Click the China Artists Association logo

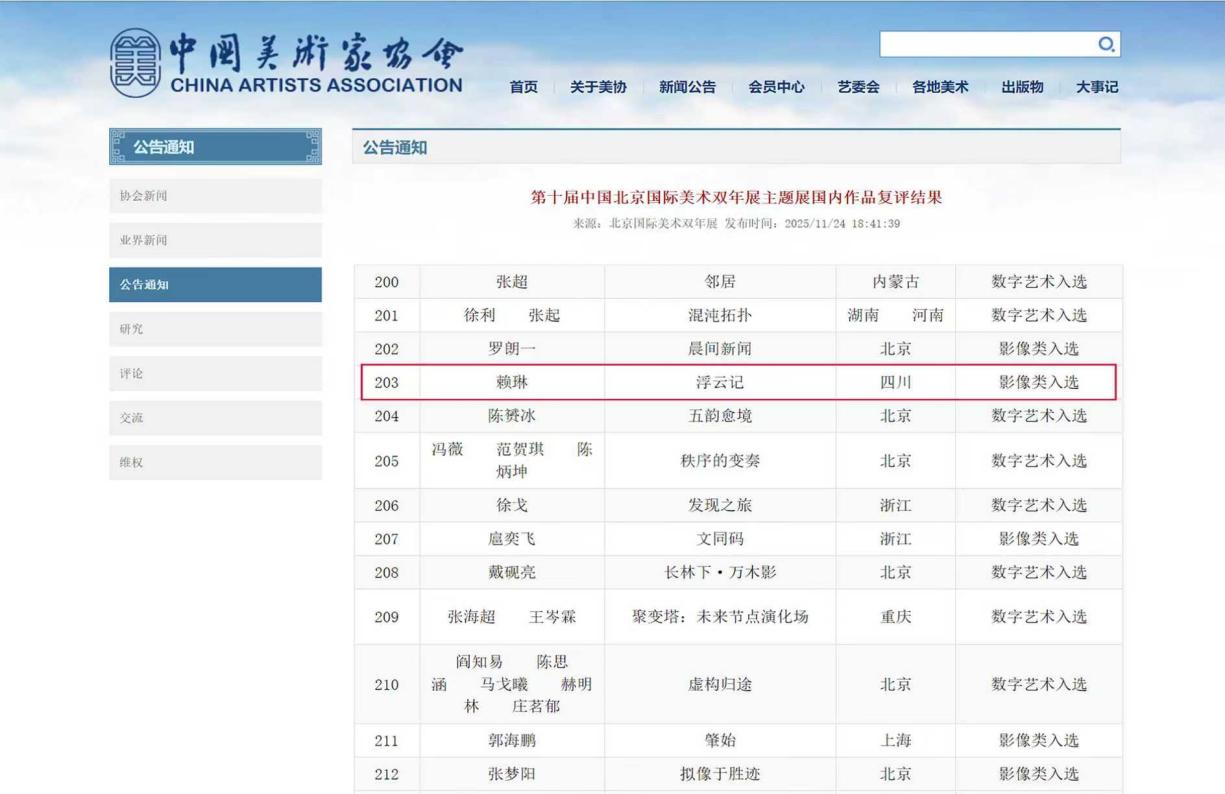pyautogui.click(x=286, y=62)
